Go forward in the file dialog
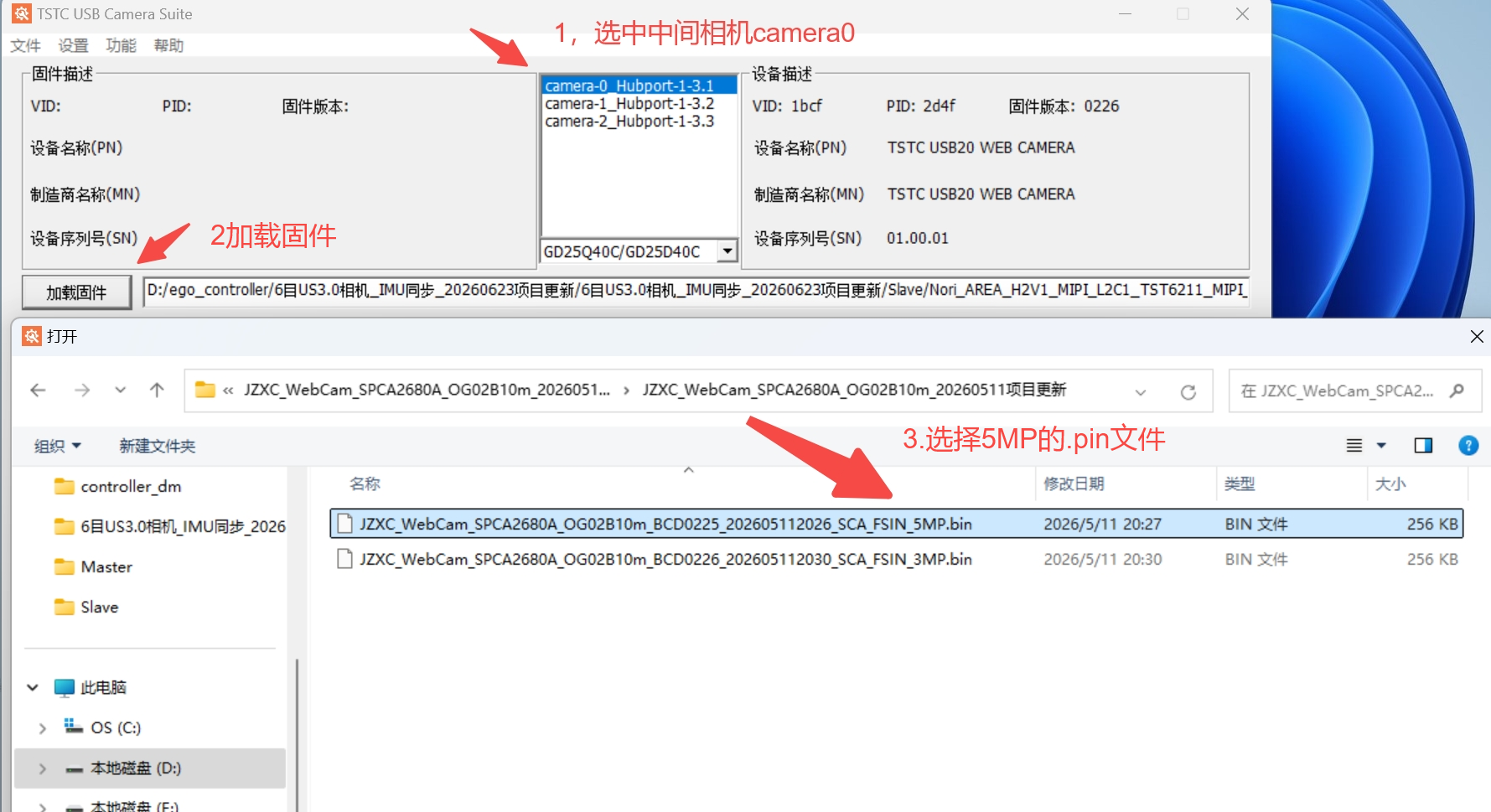 point(82,390)
